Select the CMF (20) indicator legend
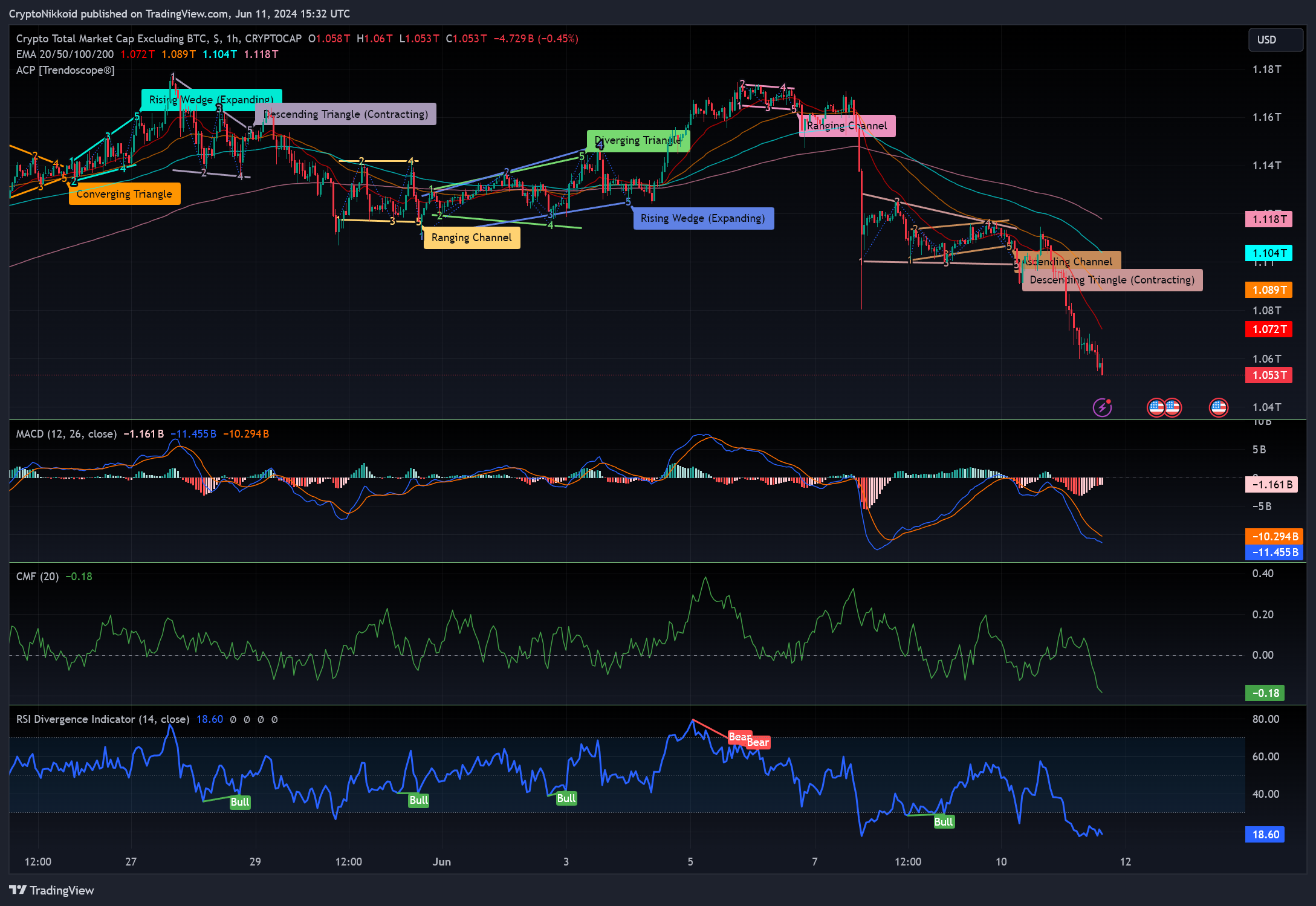 tap(37, 577)
